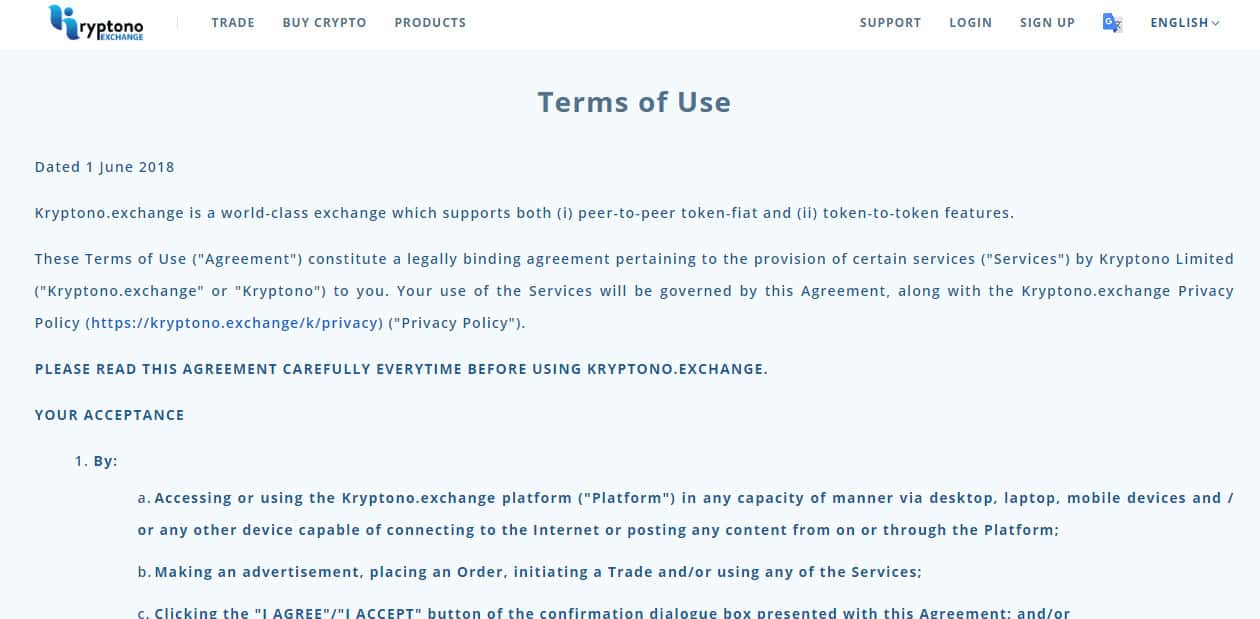This screenshot has height=619, width=1260.
Task: Click the Terms of Use heading
Action: pyautogui.click(x=634, y=102)
